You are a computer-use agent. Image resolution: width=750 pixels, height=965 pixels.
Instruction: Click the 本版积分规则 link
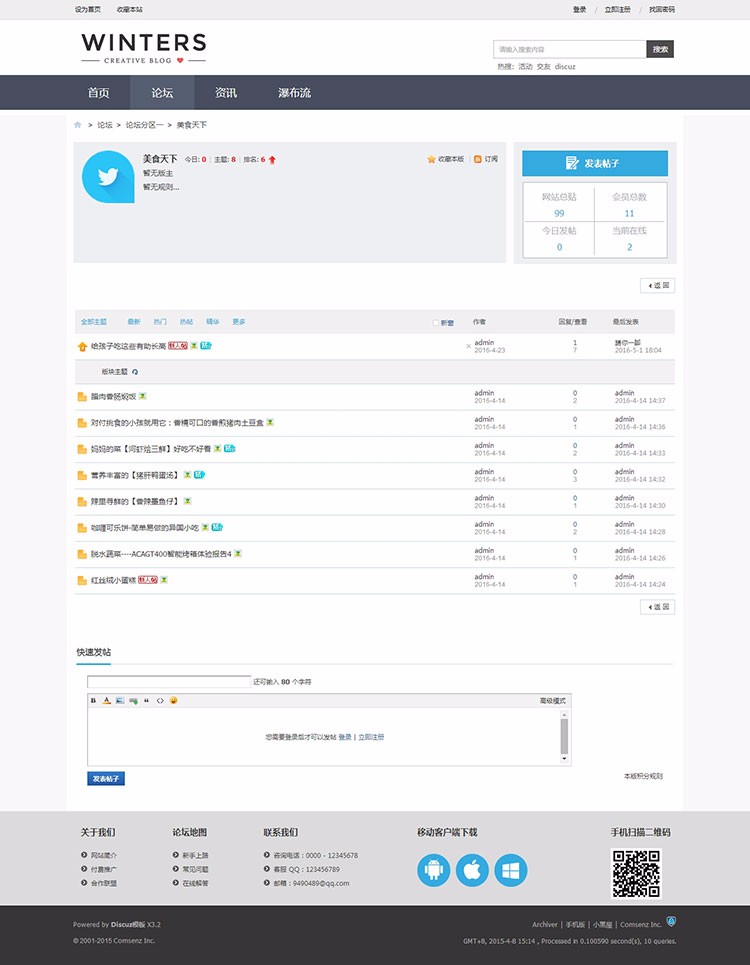click(643, 777)
